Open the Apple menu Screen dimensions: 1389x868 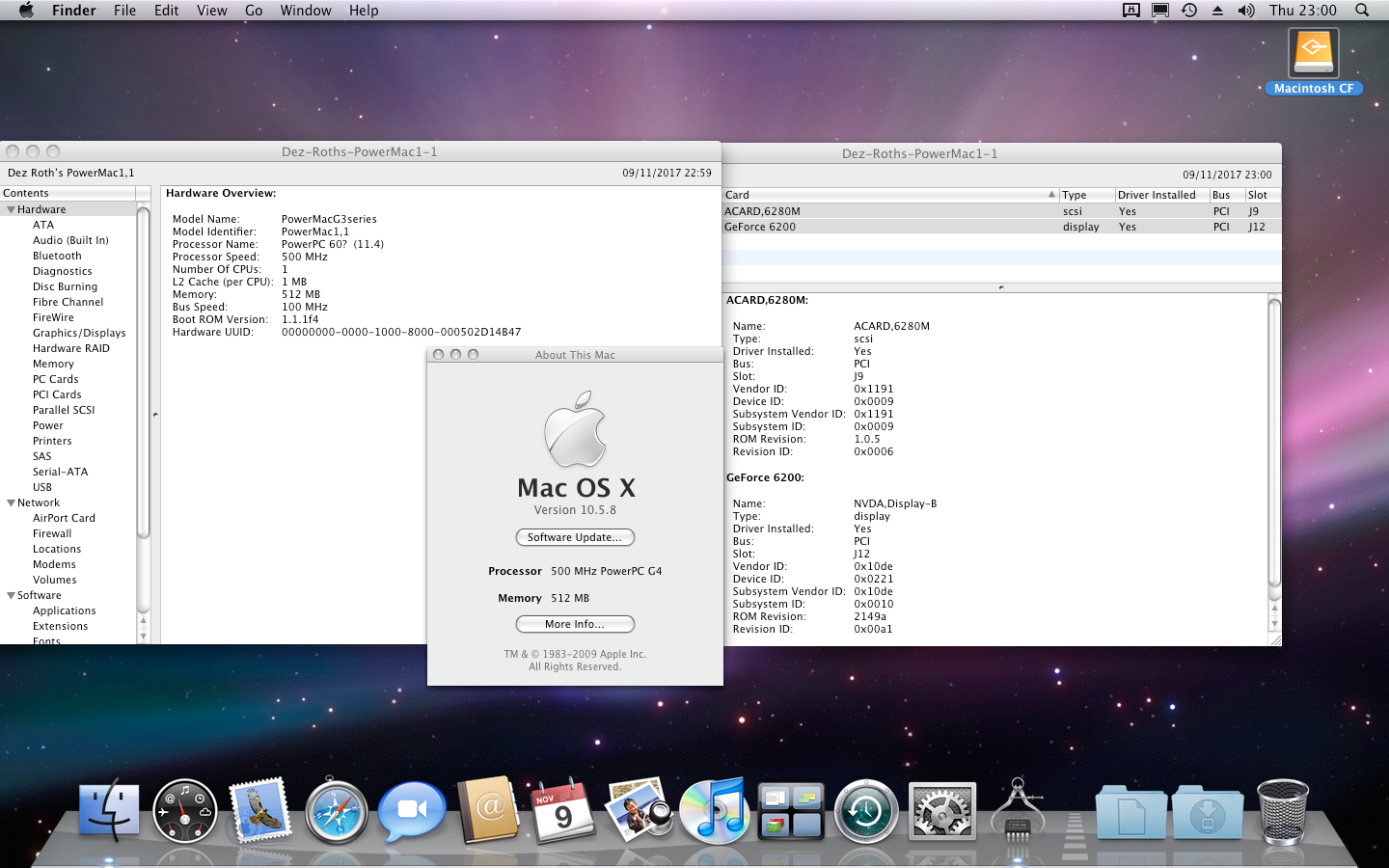point(26,11)
